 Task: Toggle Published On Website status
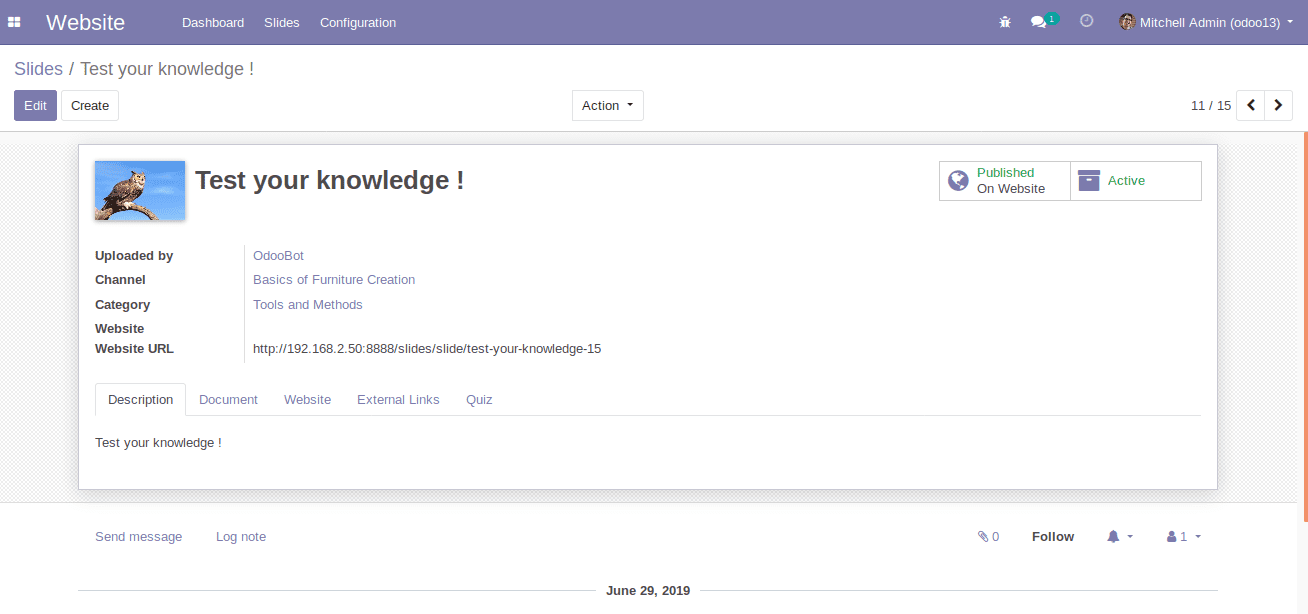[x=1005, y=181]
